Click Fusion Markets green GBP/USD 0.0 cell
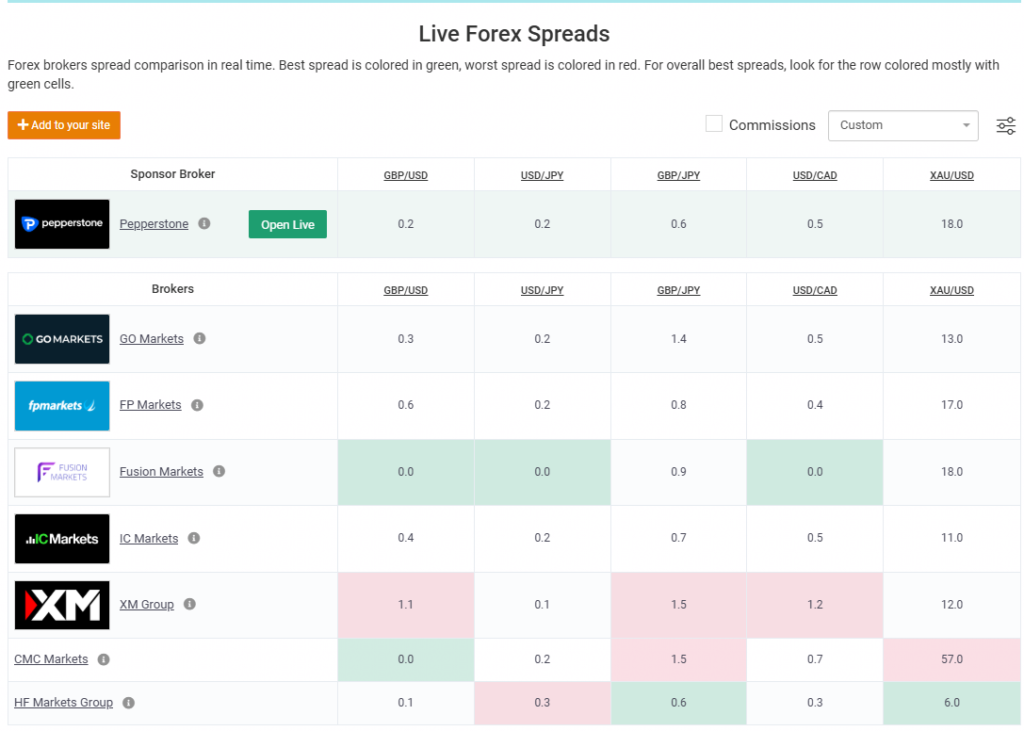 point(406,472)
